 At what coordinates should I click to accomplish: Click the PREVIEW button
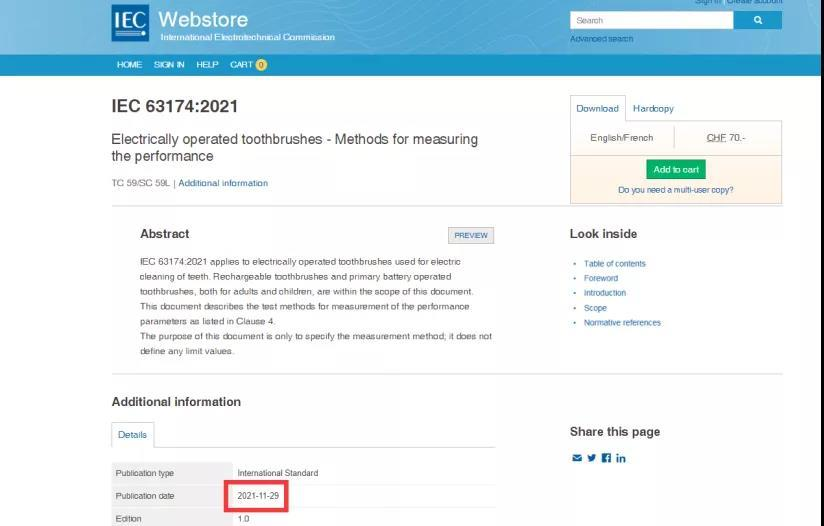471,235
